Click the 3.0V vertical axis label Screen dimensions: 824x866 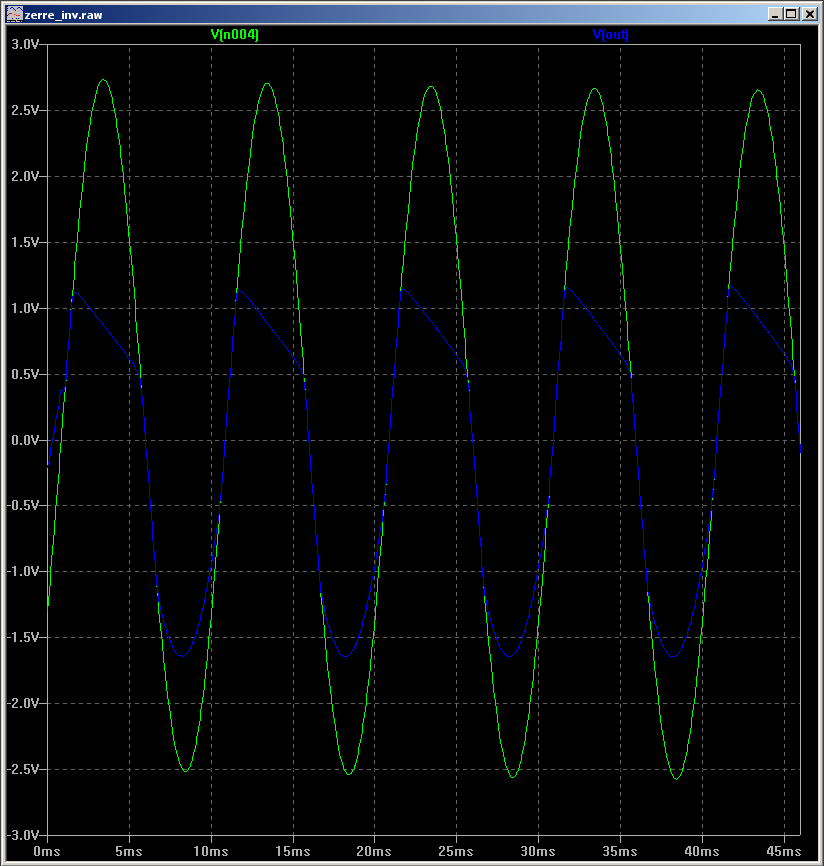click(x=25, y=44)
